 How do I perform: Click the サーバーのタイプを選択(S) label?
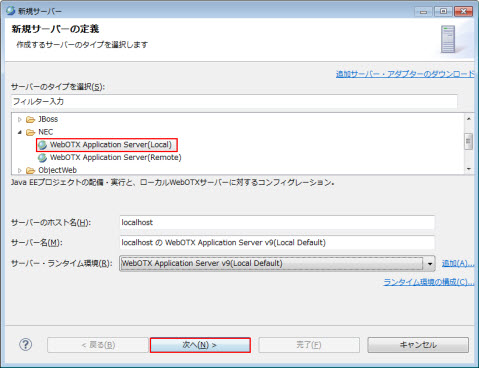[x=58, y=87]
